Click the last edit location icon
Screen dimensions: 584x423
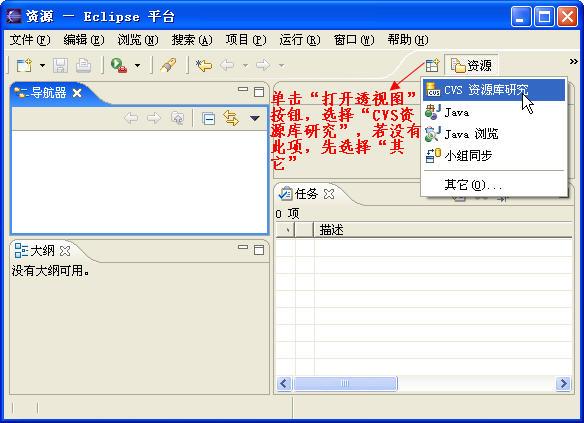203,66
